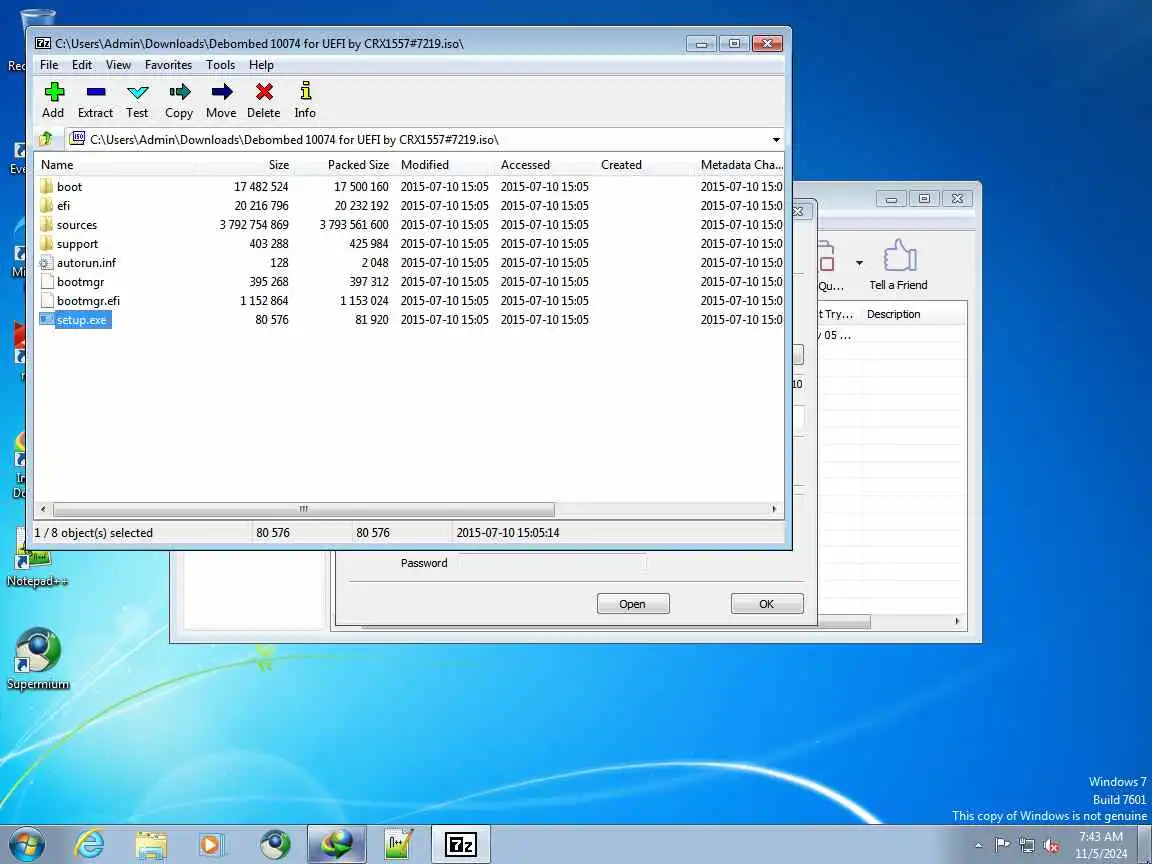Click the Add toolbar icon in 7-Zip

[x=54, y=92]
